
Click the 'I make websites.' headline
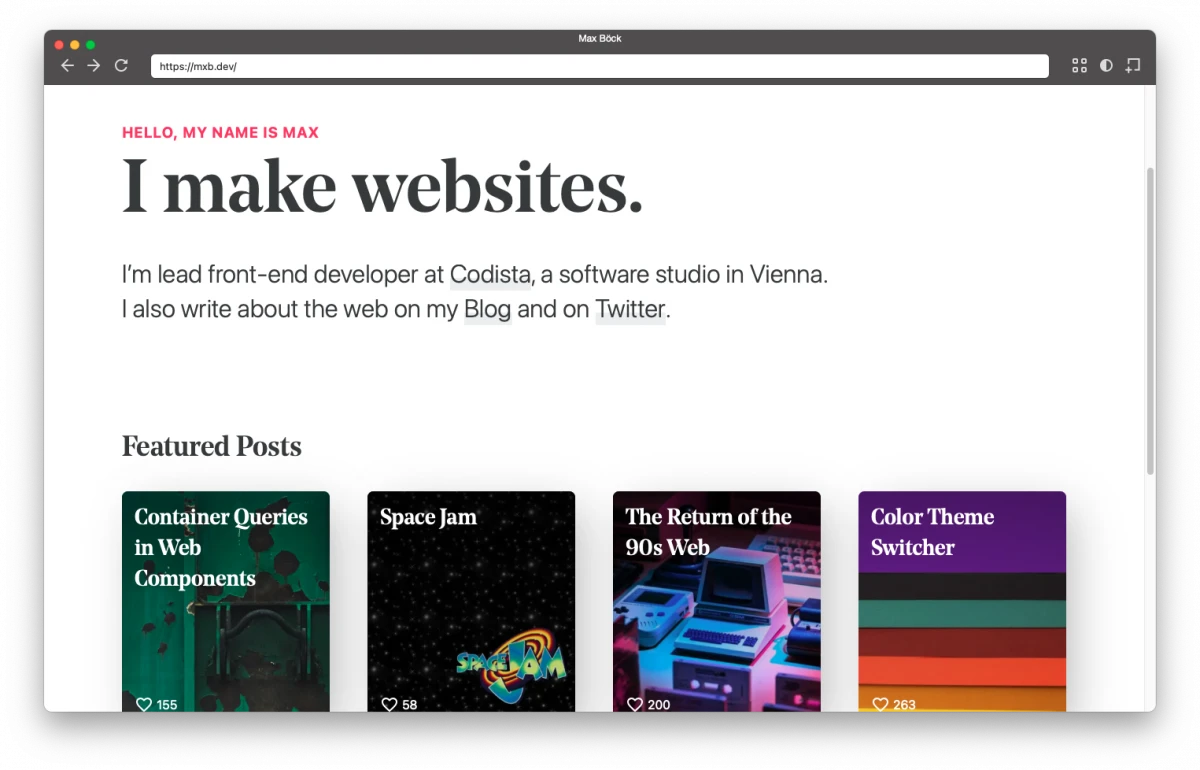(x=382, y=186)
